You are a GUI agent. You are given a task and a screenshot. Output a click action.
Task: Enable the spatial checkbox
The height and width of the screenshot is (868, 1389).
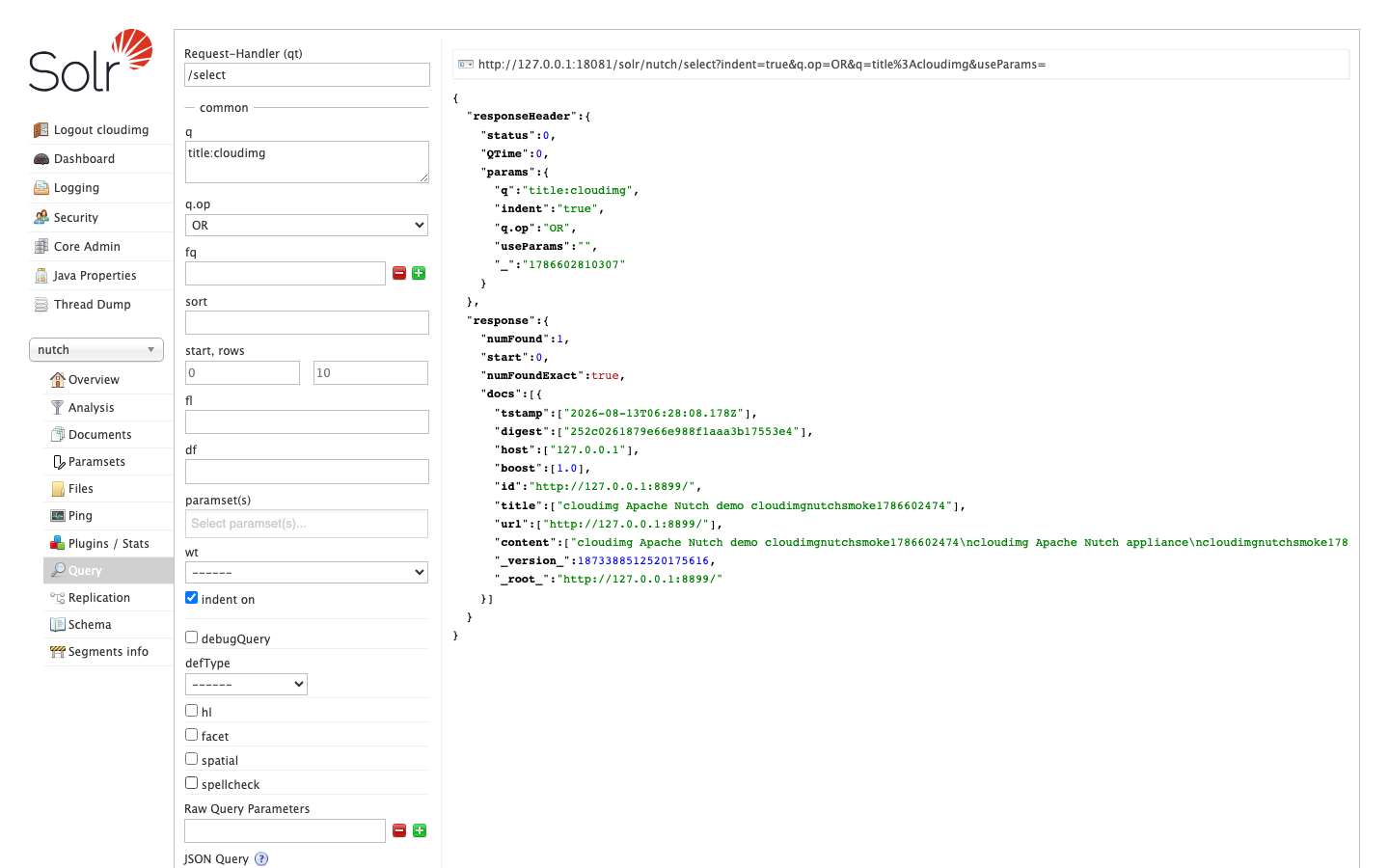point(191,759)
